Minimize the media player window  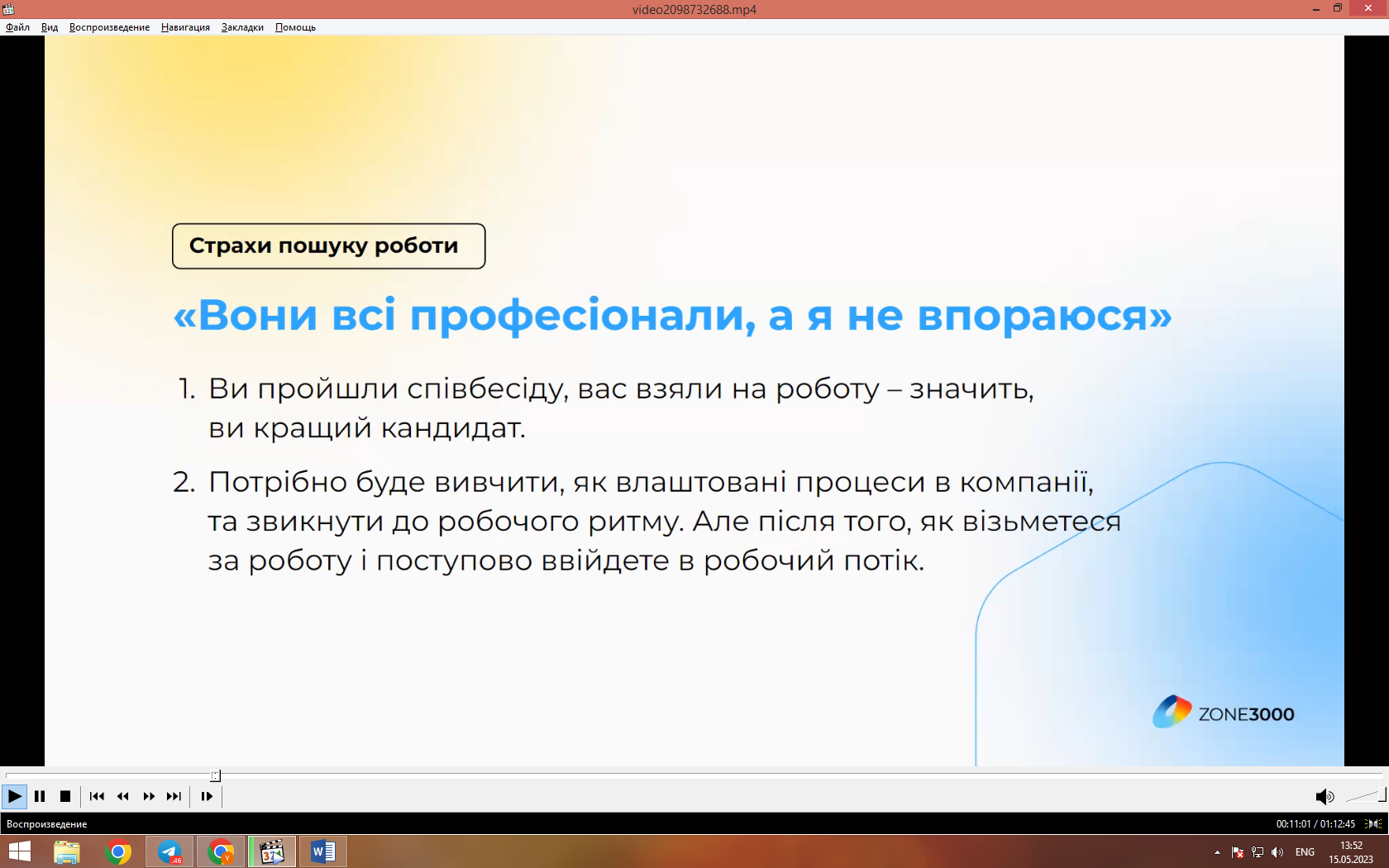(x=1315, y=9)
